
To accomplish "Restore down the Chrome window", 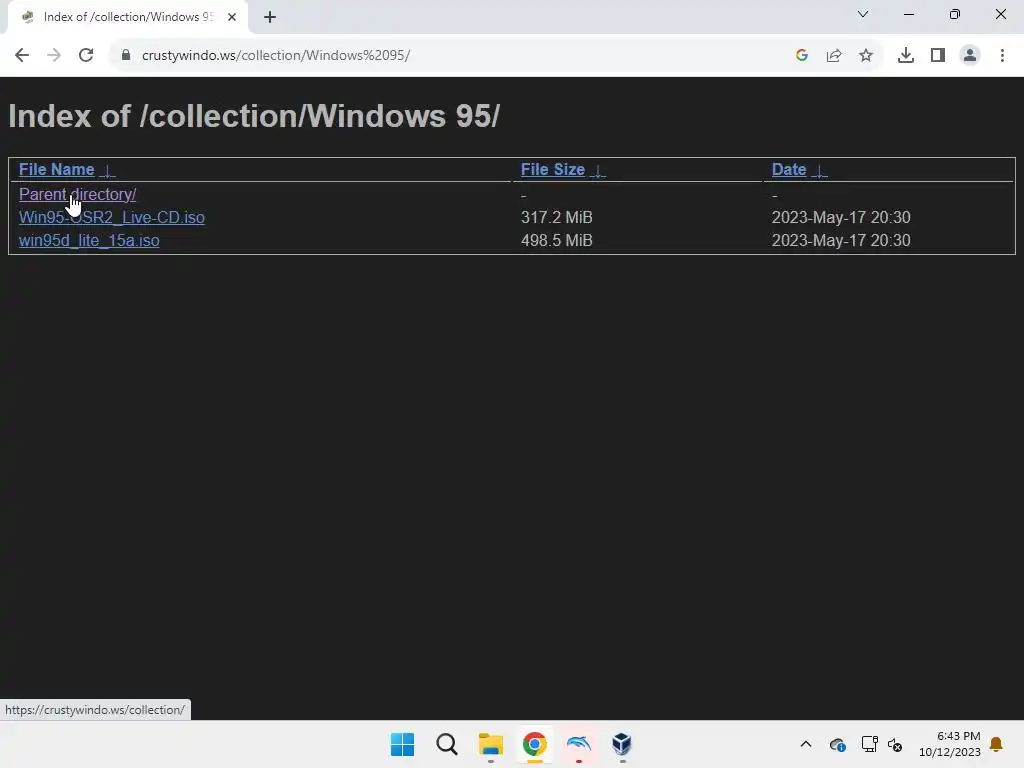I will 955,14.
